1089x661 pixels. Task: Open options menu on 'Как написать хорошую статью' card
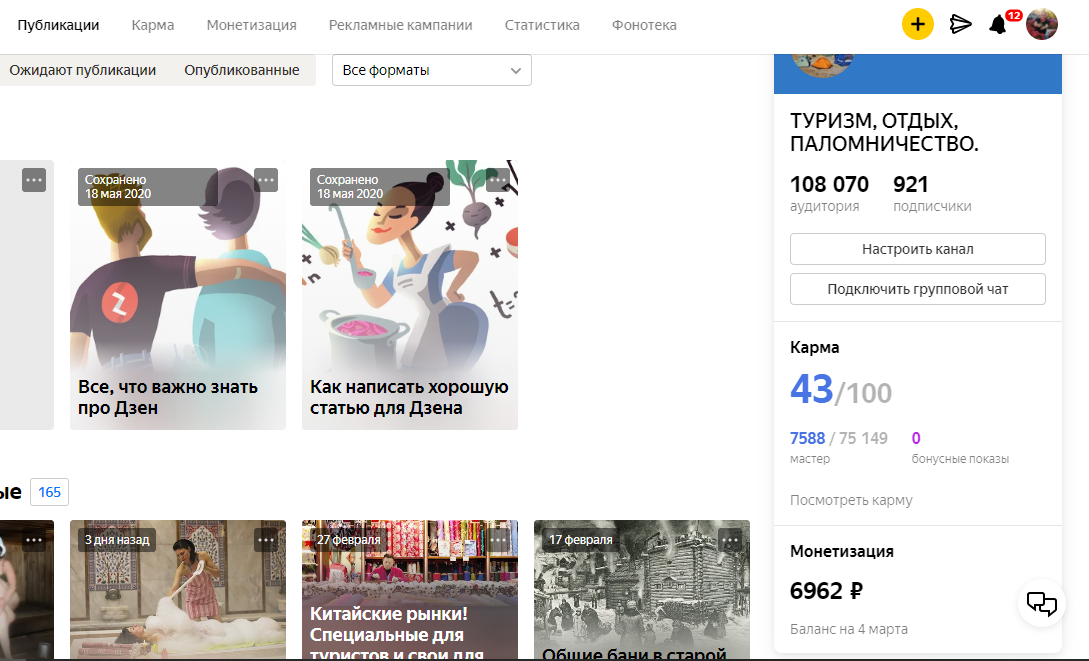click(498, 180)
